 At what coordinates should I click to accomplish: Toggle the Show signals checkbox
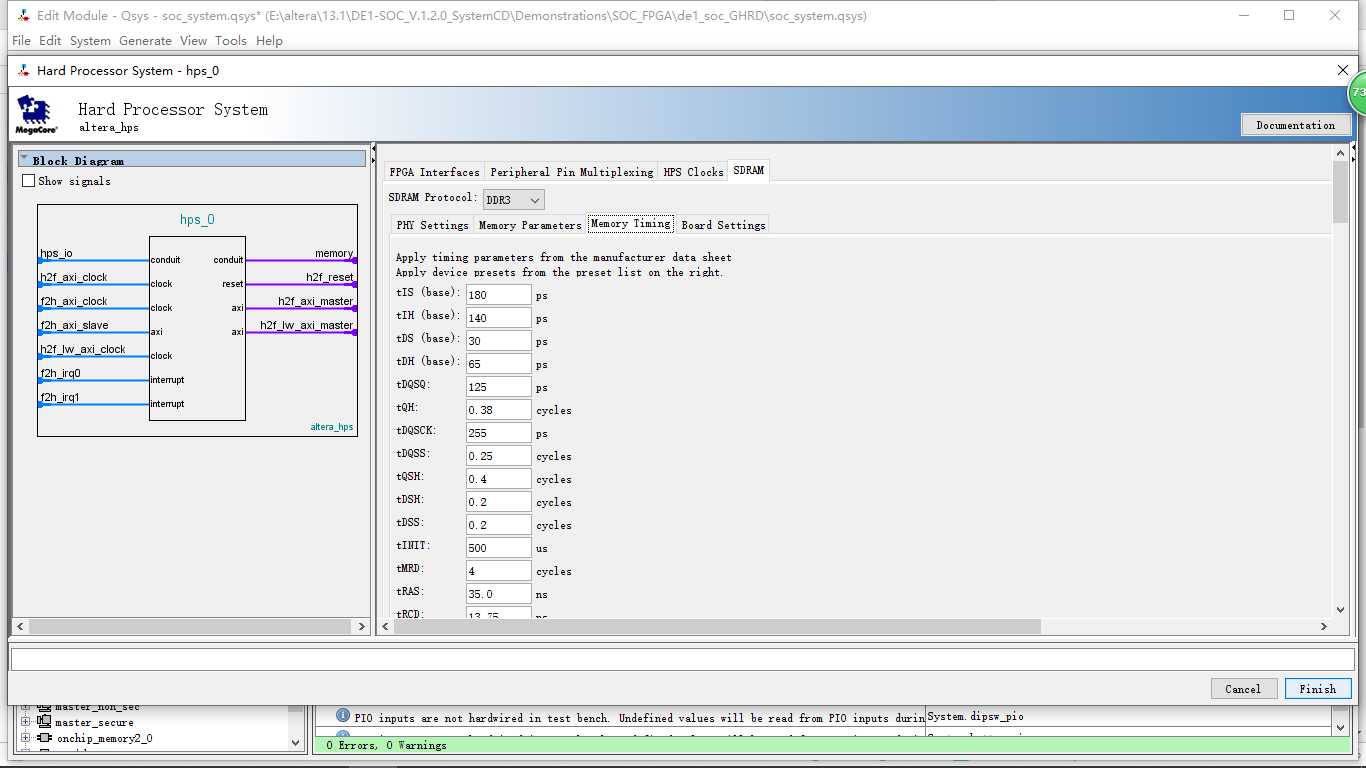click(x=28, y=181)
